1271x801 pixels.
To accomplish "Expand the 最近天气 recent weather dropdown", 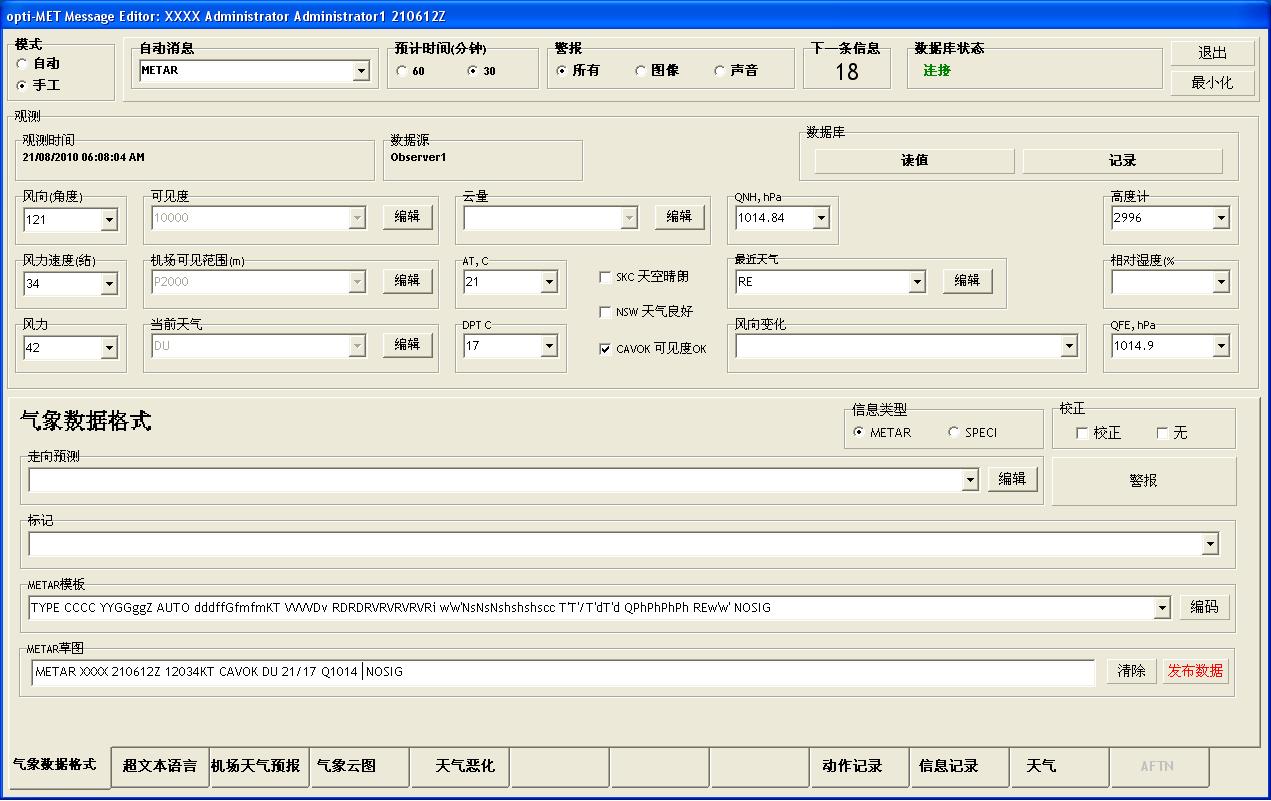I will (917, 282).
